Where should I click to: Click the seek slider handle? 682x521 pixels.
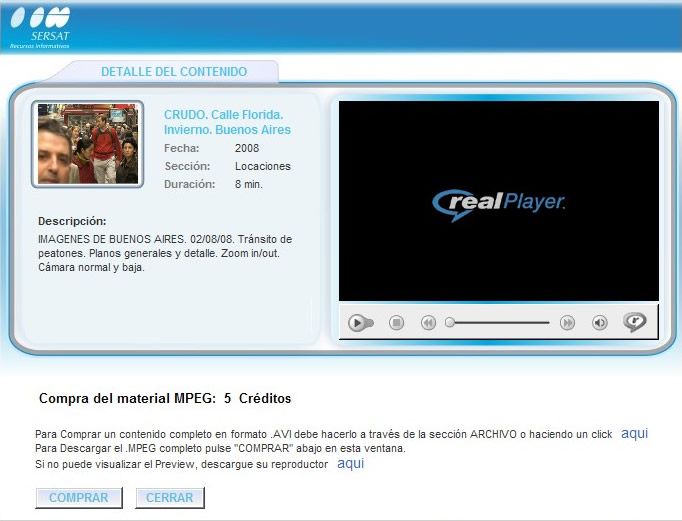click(450, 323)
